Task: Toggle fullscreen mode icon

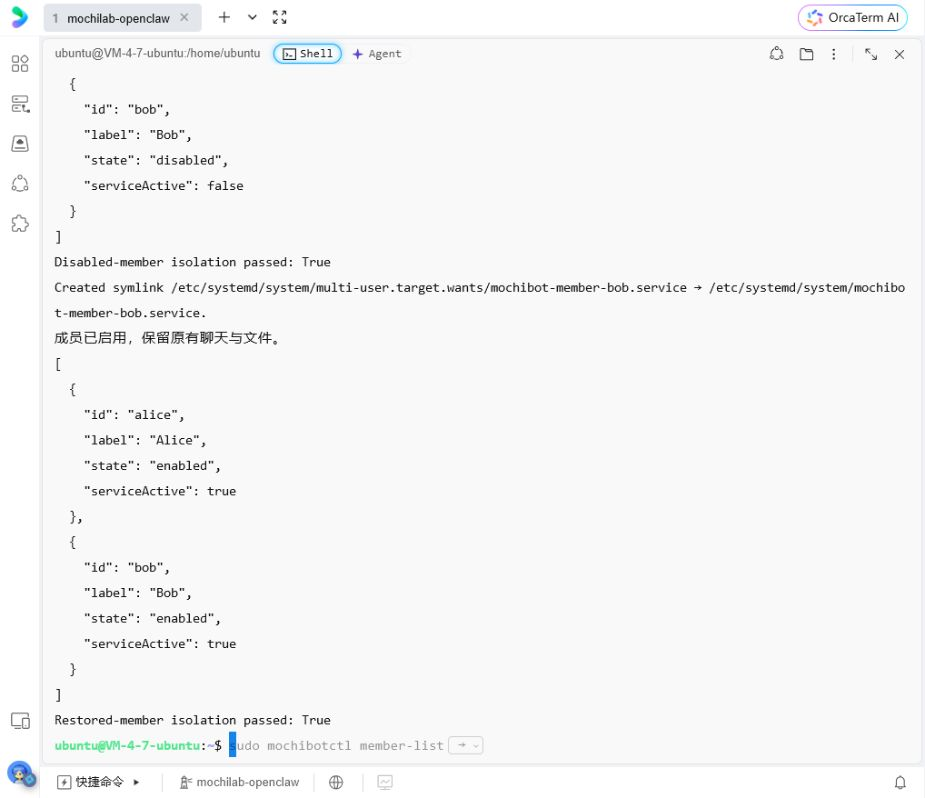Action: [280, 18]
